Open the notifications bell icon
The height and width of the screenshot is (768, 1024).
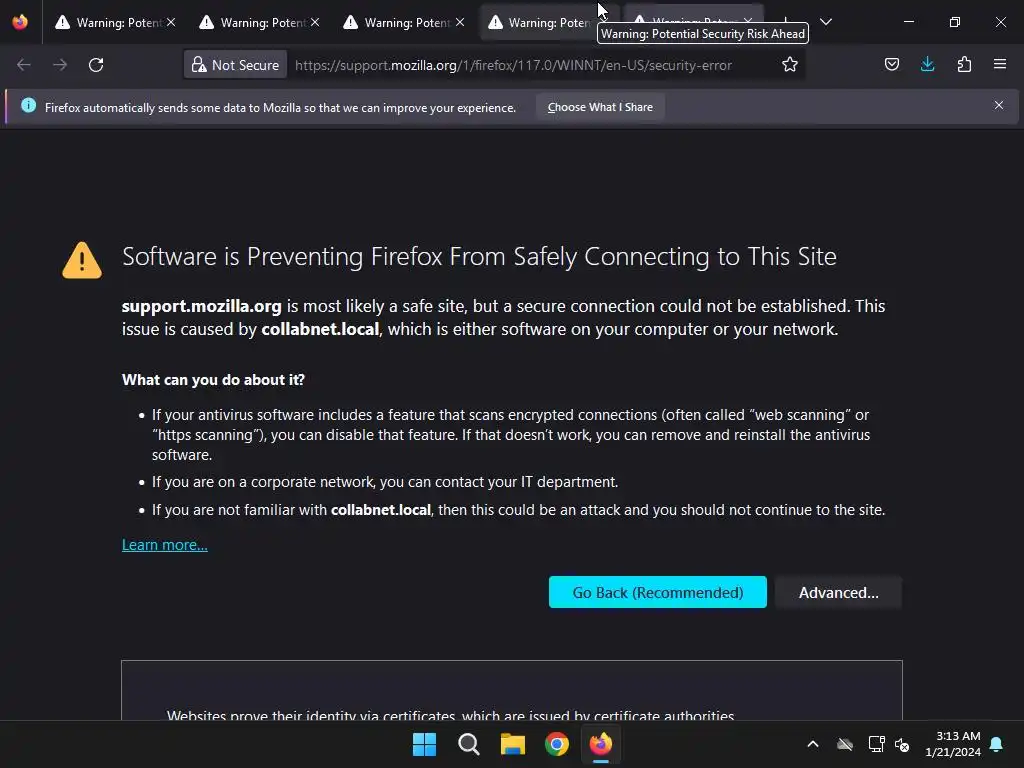tap(997, 744)
